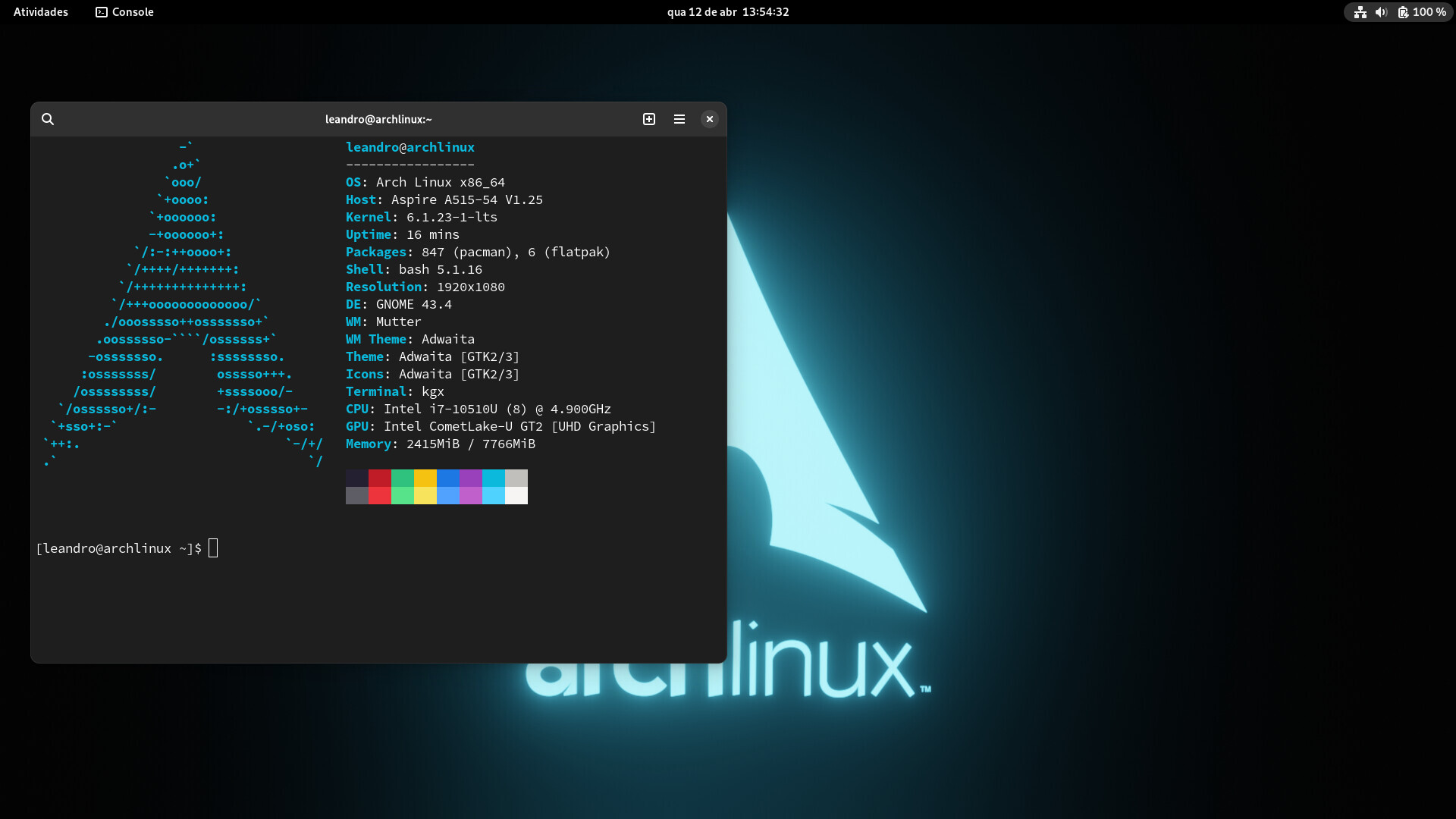1456x819 pixels.
Task: Click the 'Kernel: 6.1.23-1-lts' line
Action: [x=422, y=217]
